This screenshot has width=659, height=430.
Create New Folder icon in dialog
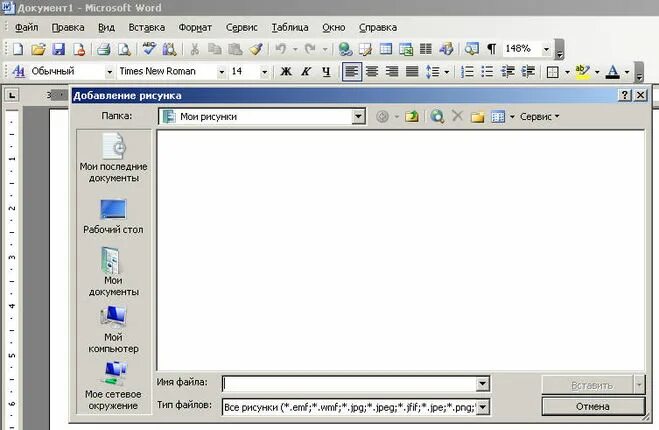coord(477,116)
